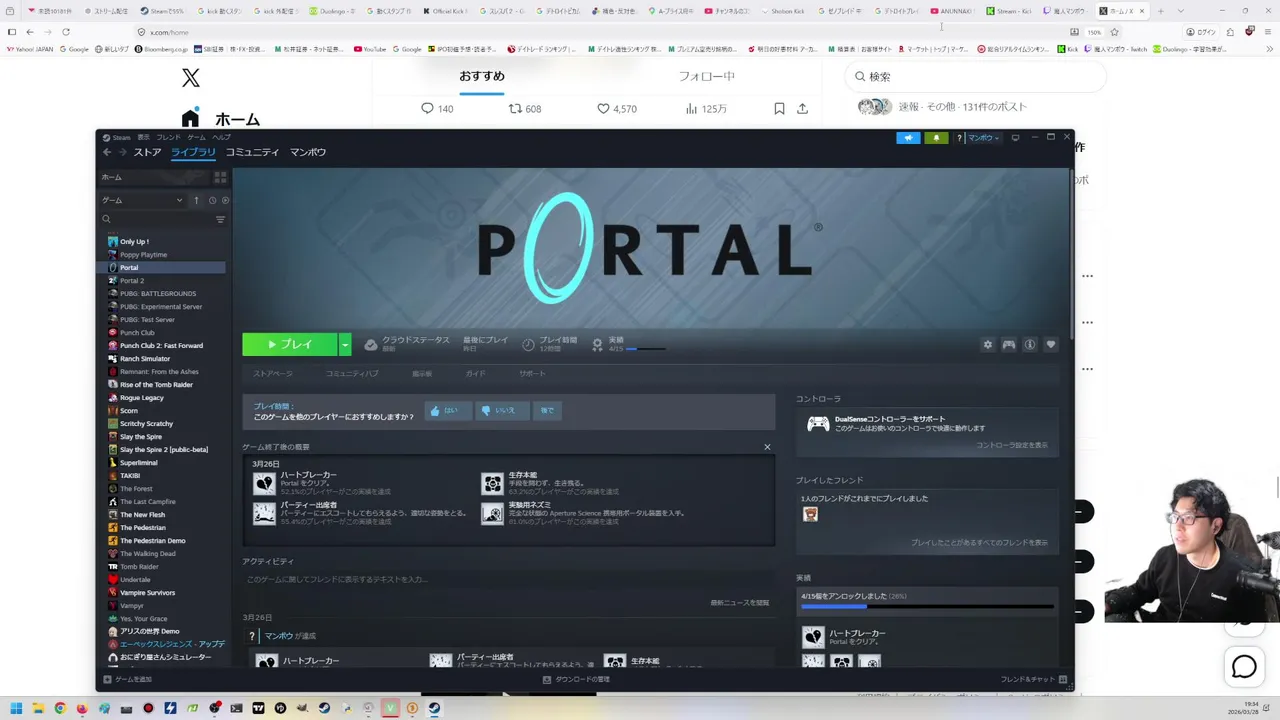The width and height of the screenshot is (1280, 720).
Task: Select Vampire Survivors in game list
Action: [147, 592]
